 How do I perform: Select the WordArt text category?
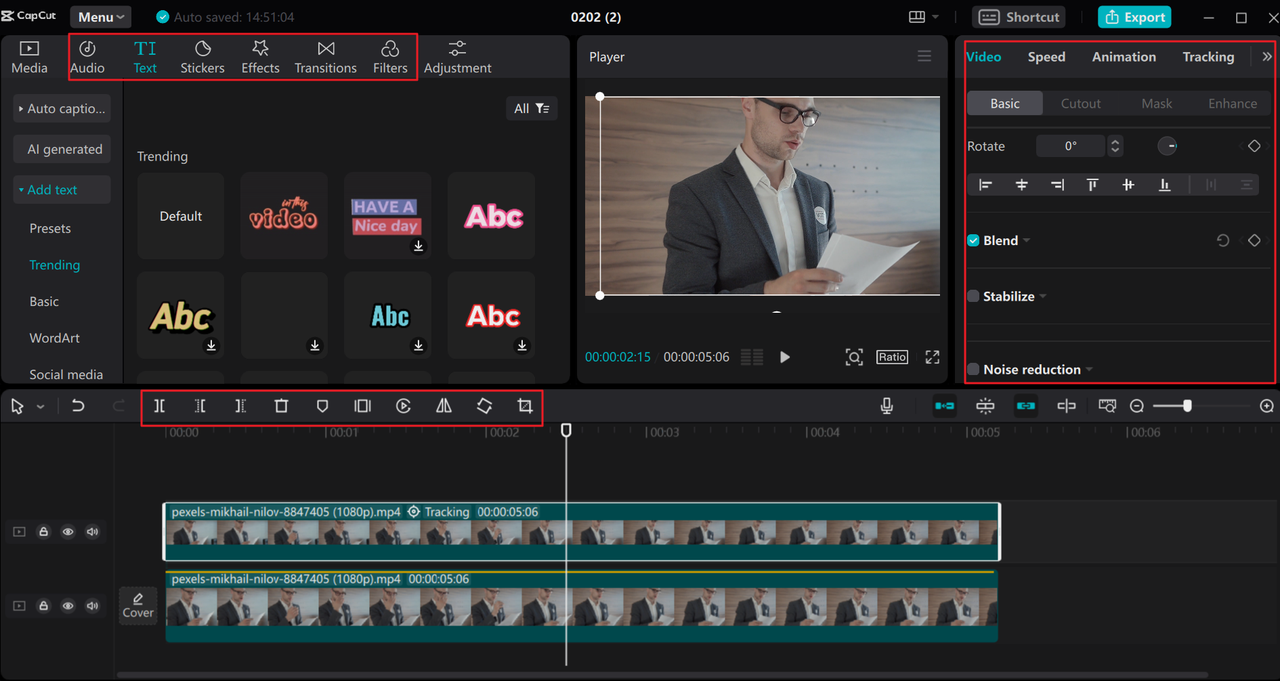[x=54, y=338]
